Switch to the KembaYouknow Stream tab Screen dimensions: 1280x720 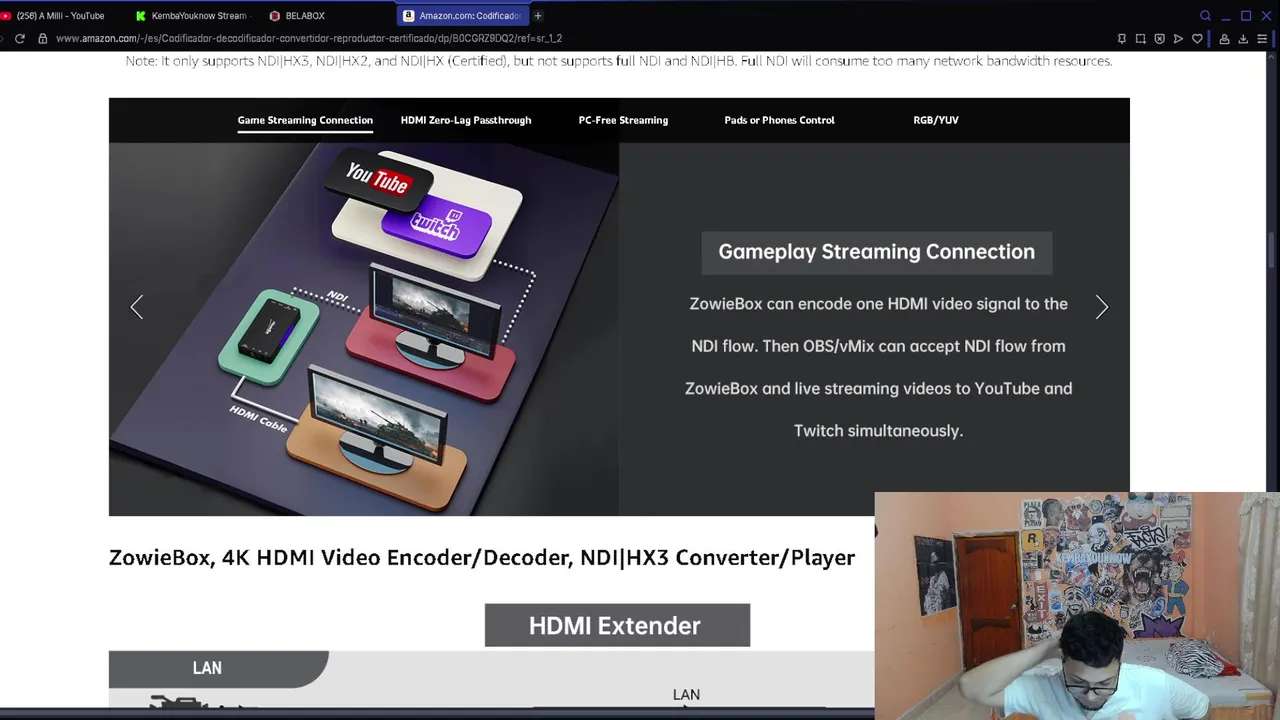(192, 16)
